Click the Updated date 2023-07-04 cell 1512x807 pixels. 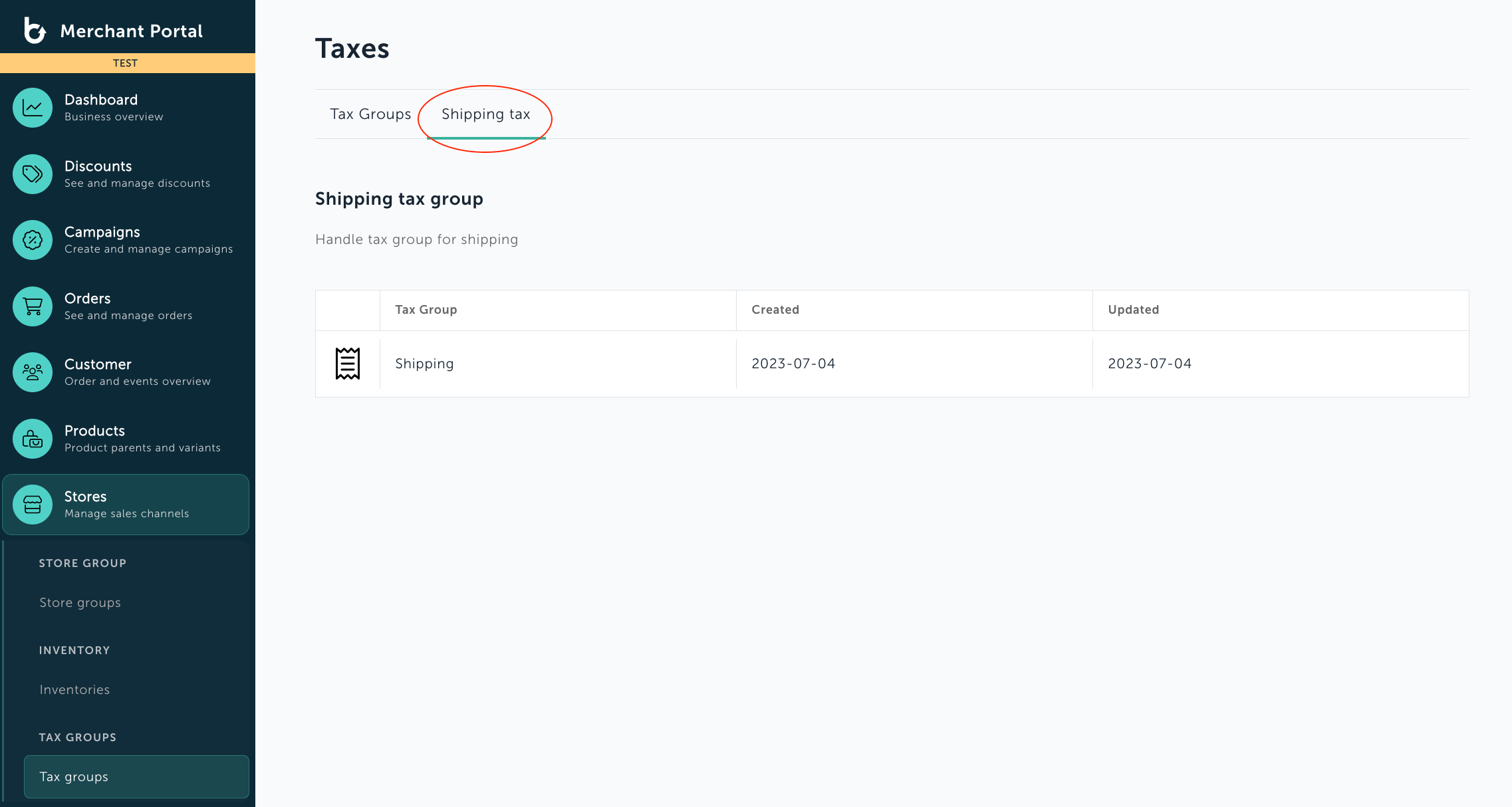coord(1281,364)
